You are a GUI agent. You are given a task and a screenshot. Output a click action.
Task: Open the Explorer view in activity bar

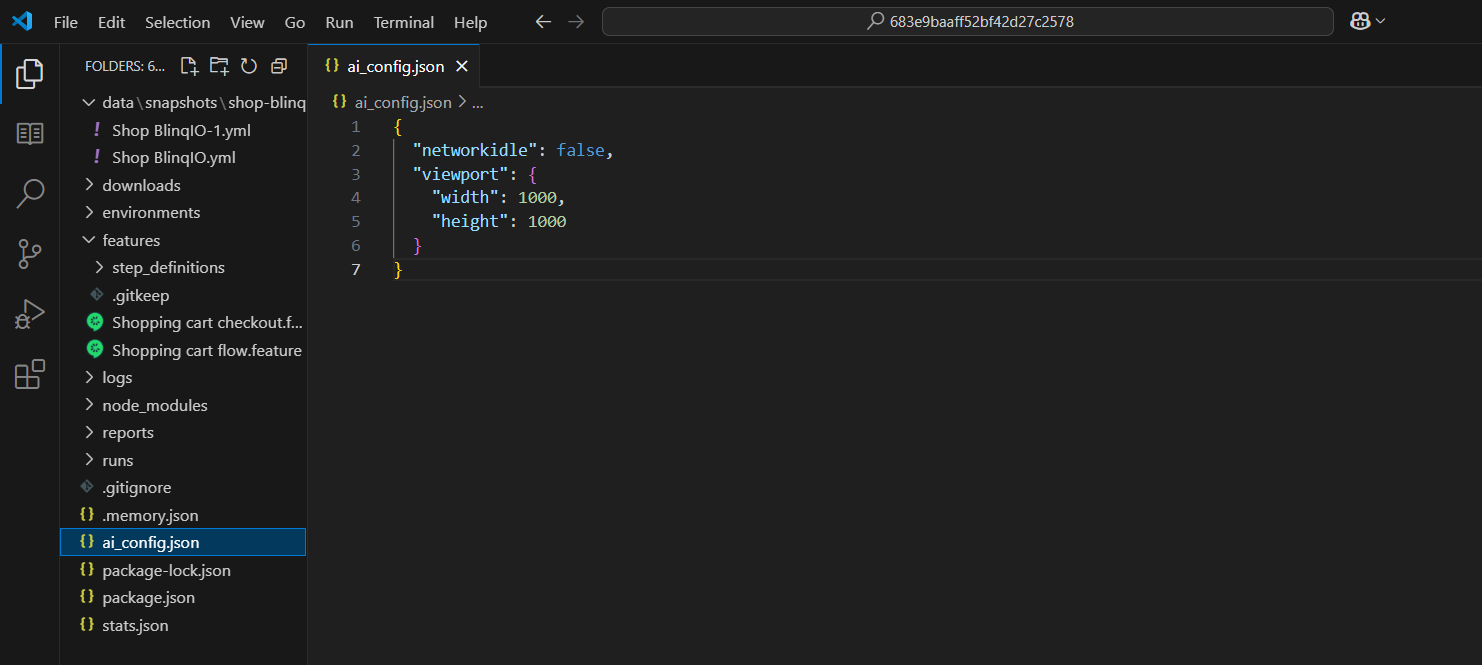30,73
